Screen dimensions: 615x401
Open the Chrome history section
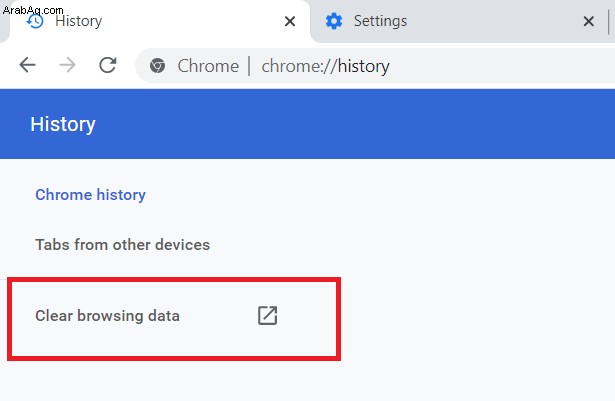91,195
